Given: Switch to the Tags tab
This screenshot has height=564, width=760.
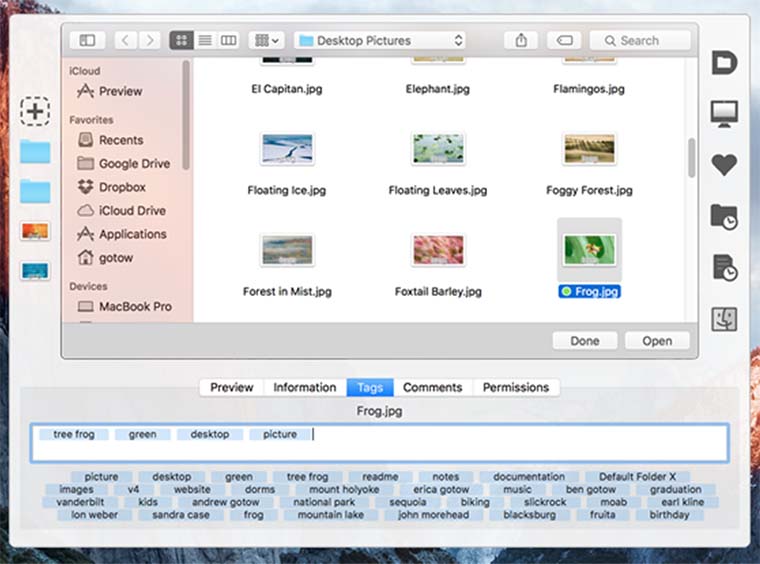Looking at the screenshot, I should click(x=370, y=388).
